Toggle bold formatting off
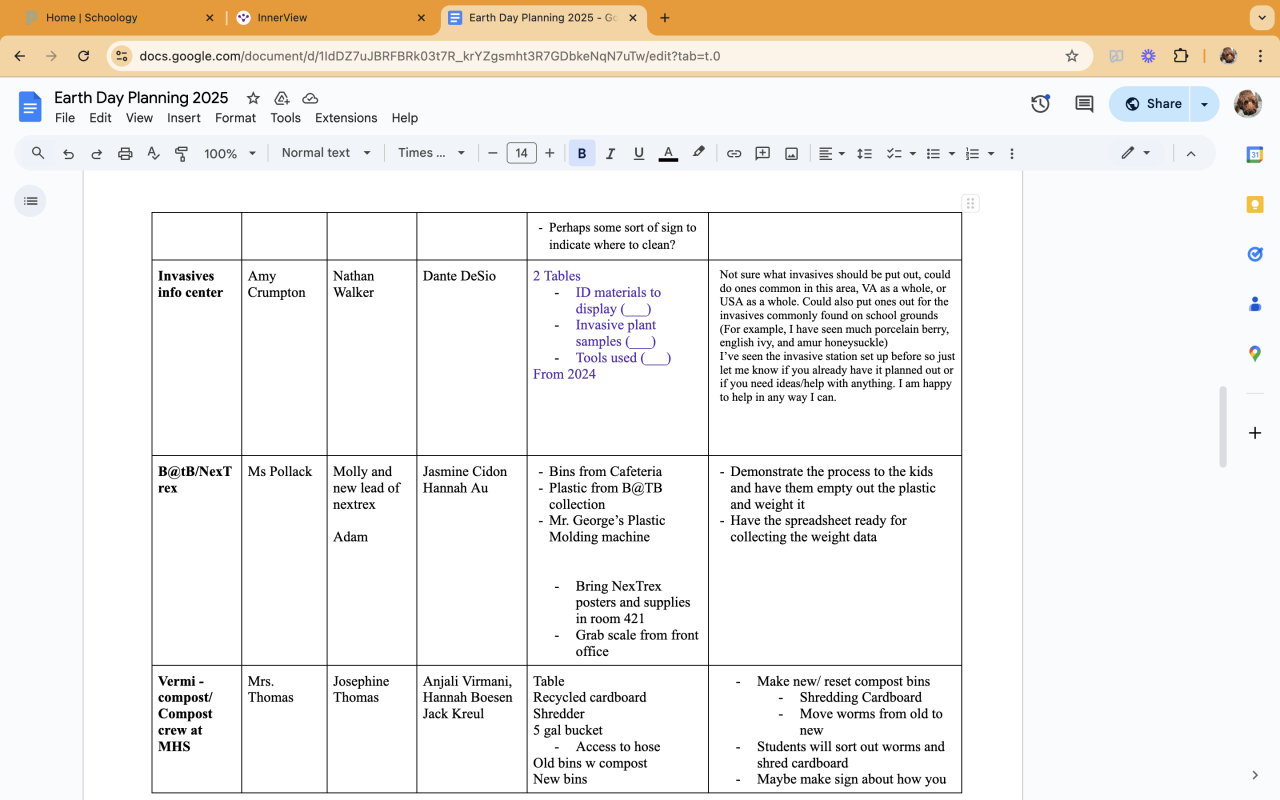The width and height of the screenshot is (1280, 800). tap(582, 153)
